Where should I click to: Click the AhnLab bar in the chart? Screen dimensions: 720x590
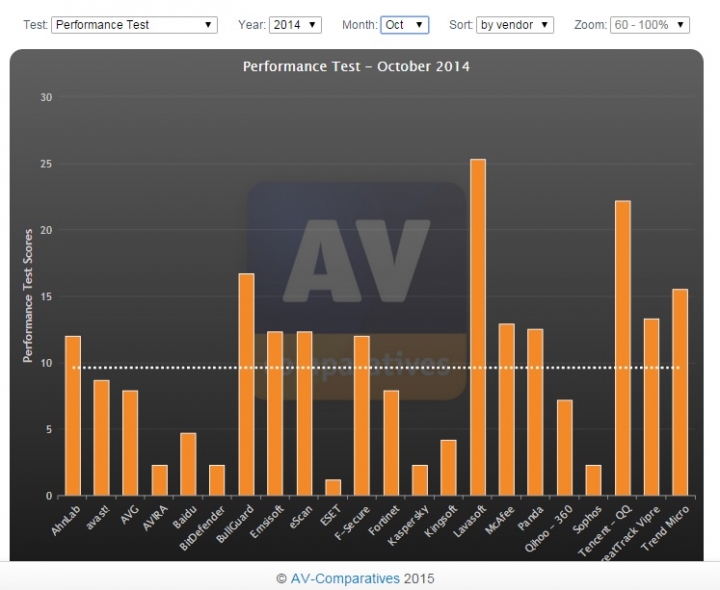[x=73, y=416]
